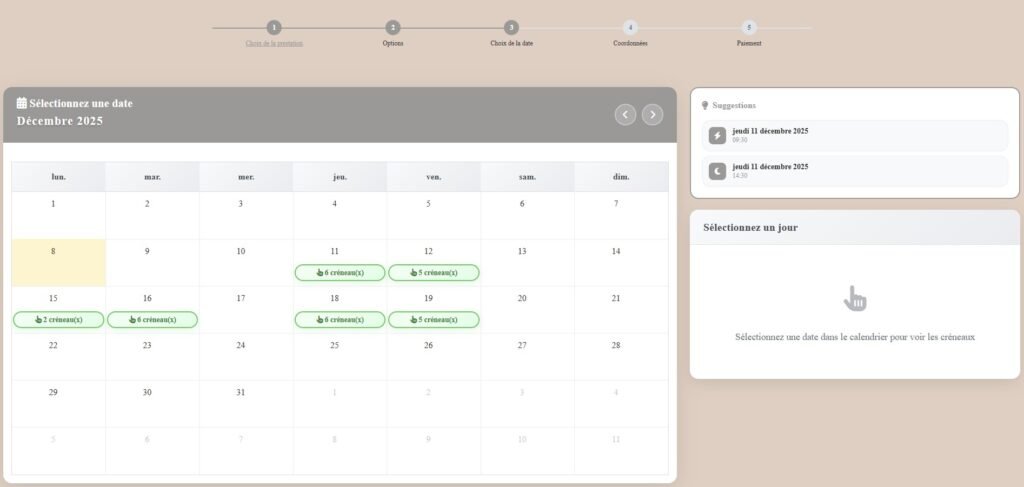Open the Choix de la prestation link

click(274, 44)
